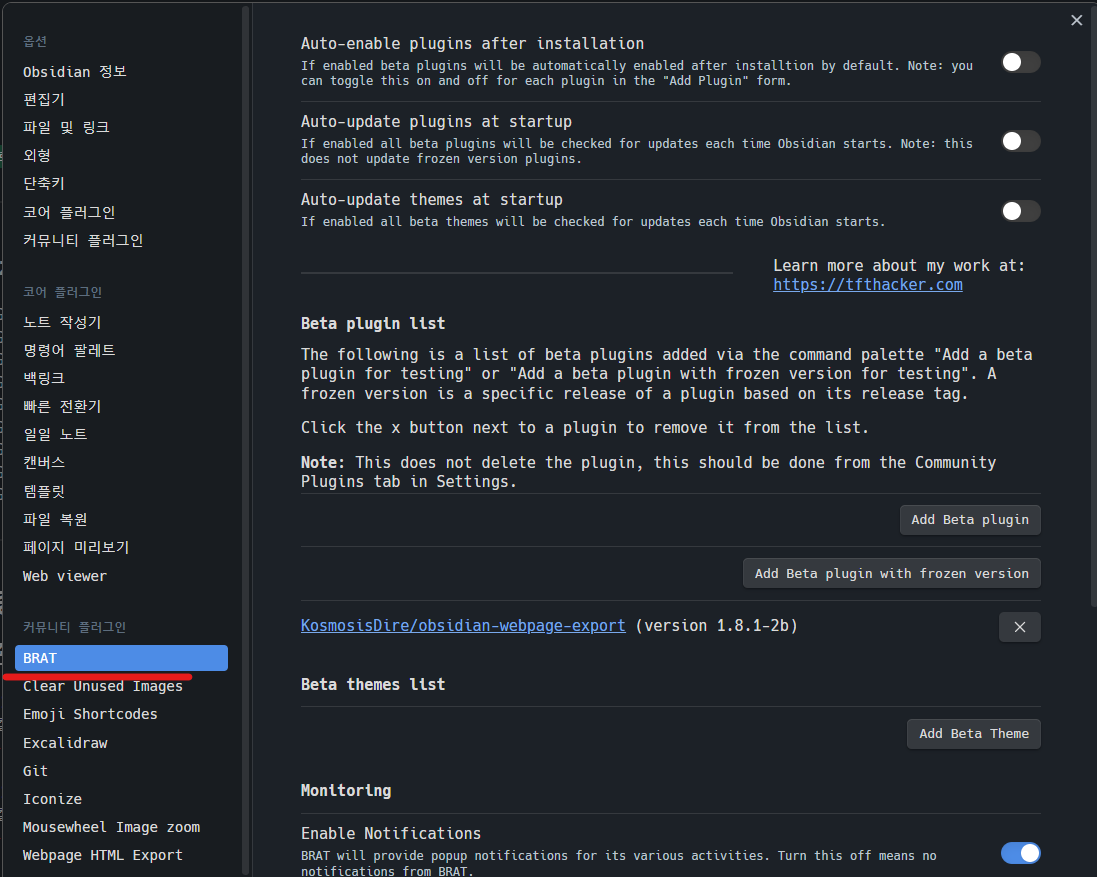
Task: Open Web viewer plugin settings
Action: tap(121, 576)
